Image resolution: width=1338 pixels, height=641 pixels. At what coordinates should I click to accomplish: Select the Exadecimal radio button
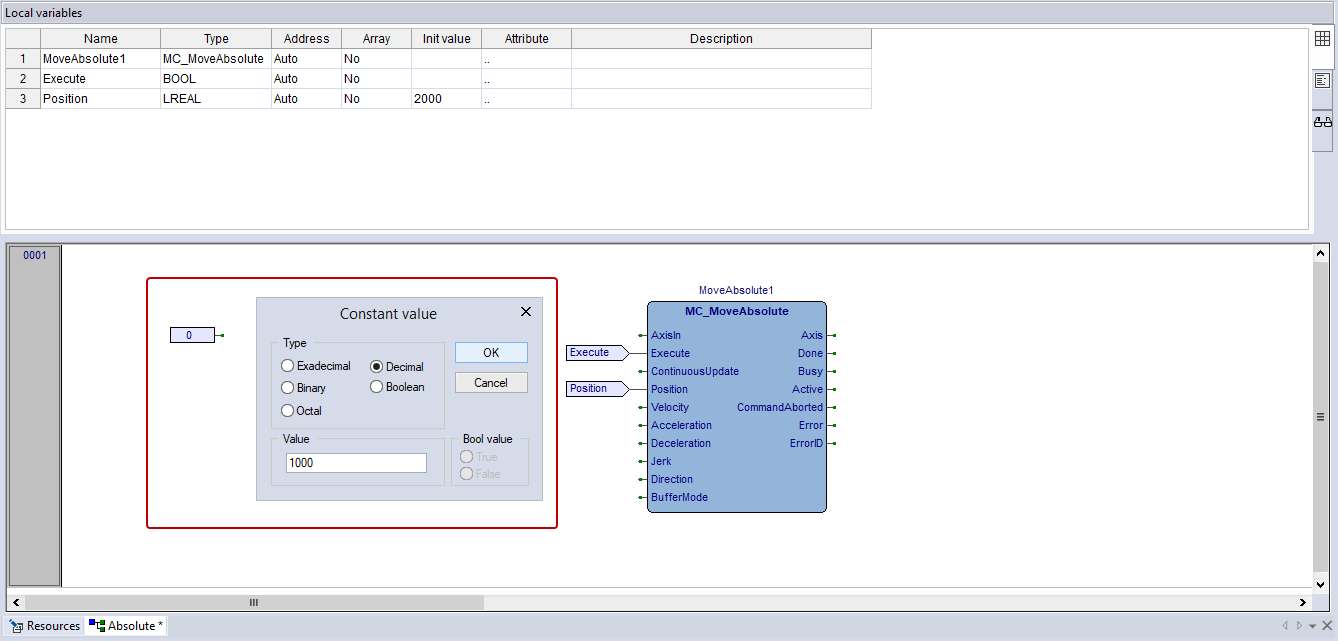click(x=288, y=366)
